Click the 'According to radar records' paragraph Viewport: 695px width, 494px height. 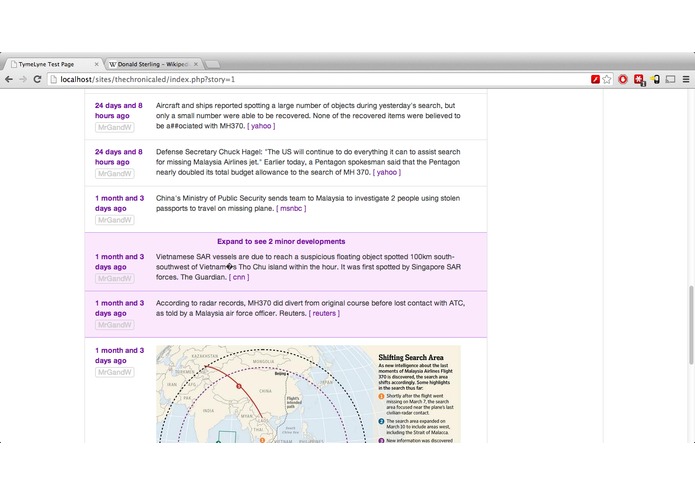(310, 308)
